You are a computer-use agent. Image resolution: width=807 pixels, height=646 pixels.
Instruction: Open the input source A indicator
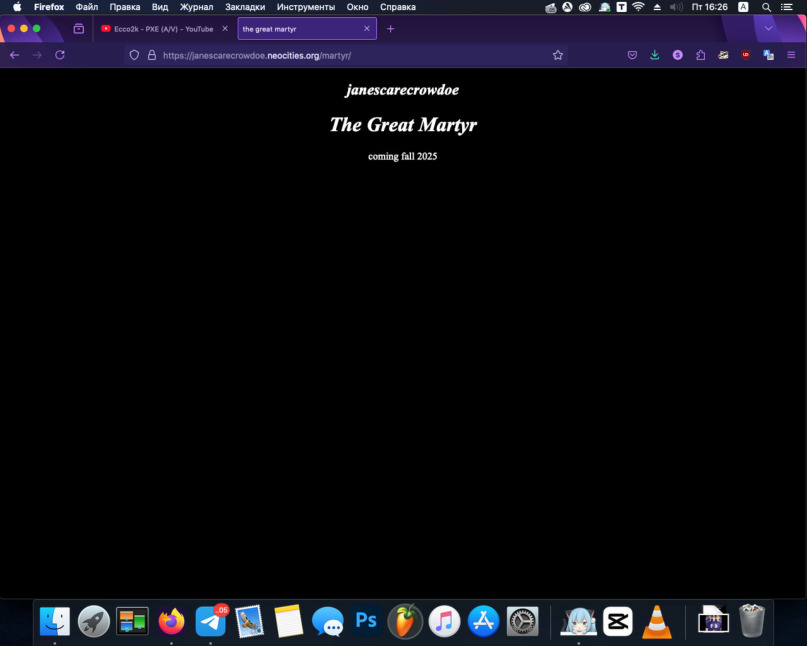(743, 7)
